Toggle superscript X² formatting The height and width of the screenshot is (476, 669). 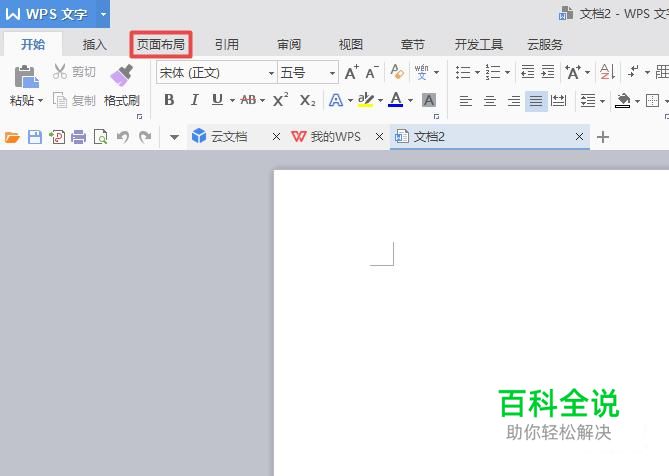tap(280, 100)
